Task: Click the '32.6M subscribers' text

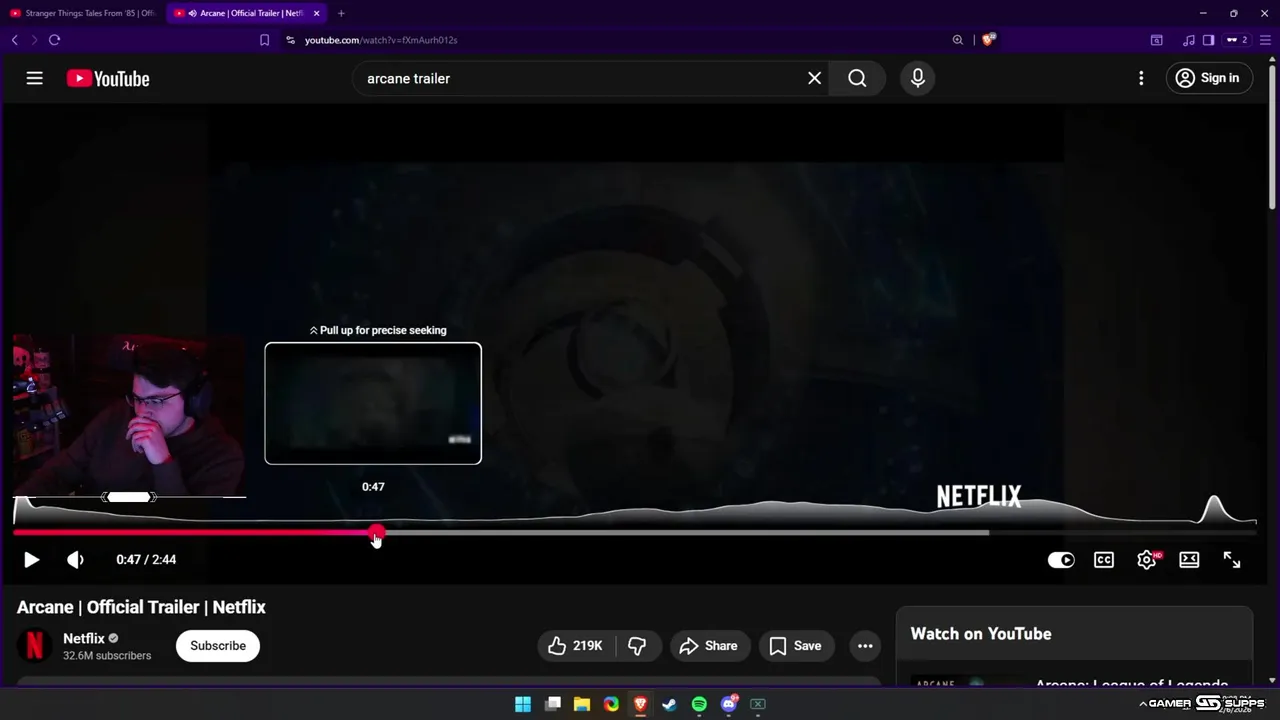Action: pyautogui.click(x=107, y=656)
